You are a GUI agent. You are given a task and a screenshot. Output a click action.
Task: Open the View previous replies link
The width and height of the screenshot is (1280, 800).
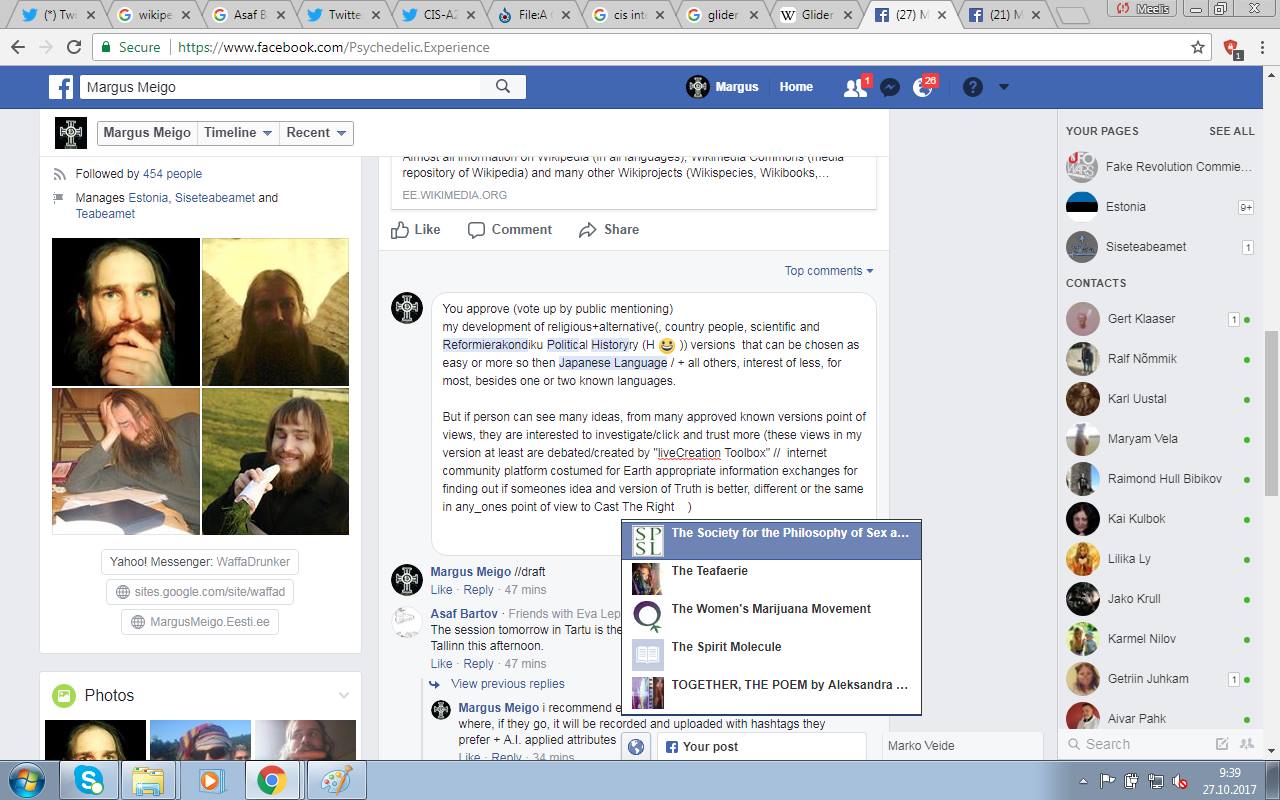point(507,684)
